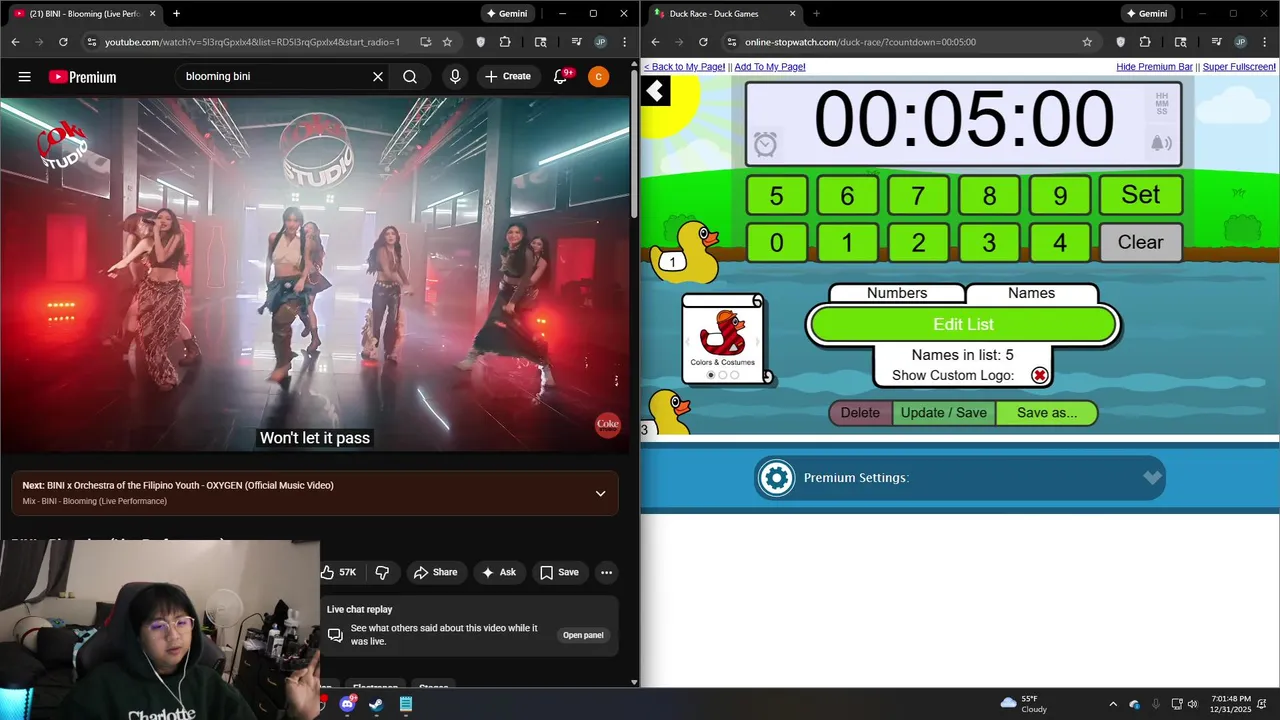Toggle Show Custom Logo red X
The height and width of the screenshot is (720, 1280).
[1040, 375]
